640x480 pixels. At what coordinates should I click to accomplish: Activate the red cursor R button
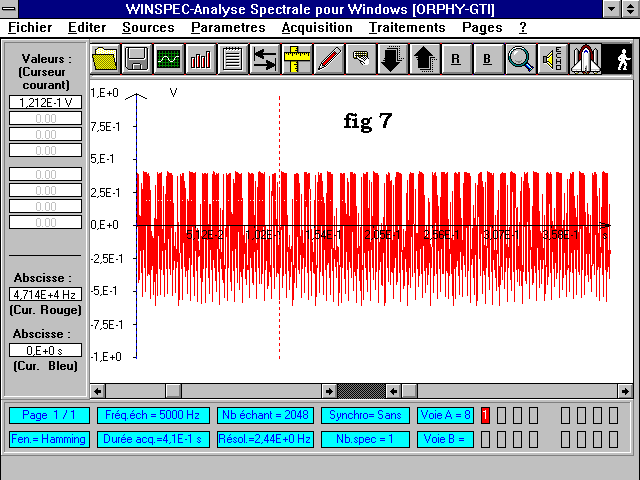click(x=456, y=59)
